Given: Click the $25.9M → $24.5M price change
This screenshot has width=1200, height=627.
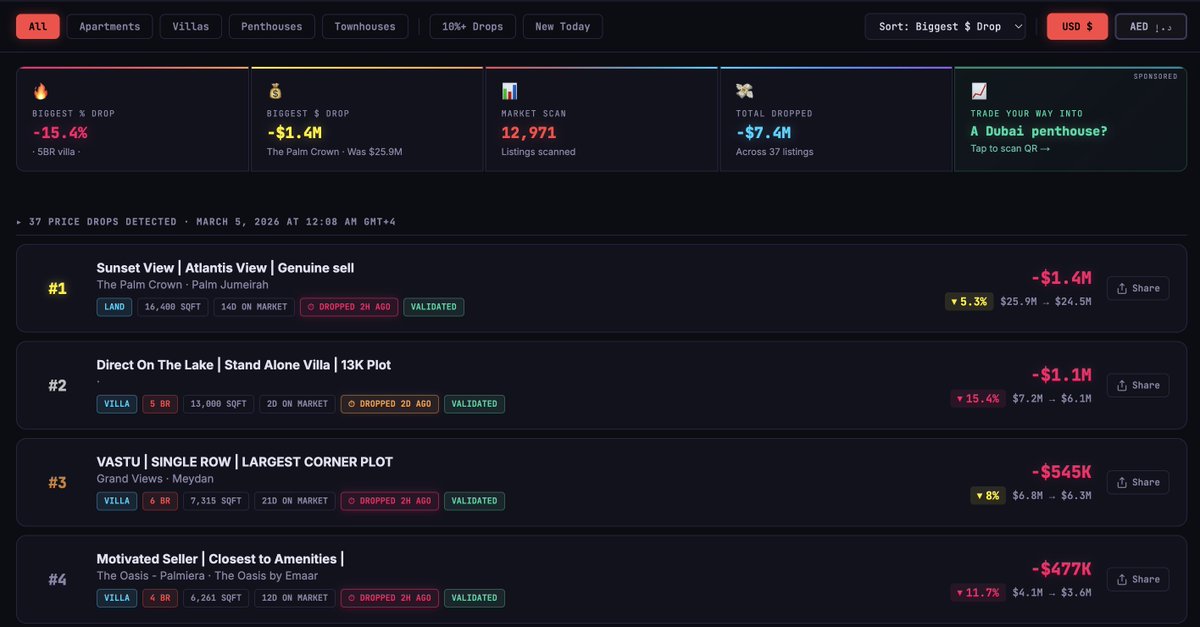Looking at the screenshot, I should tap(1046, 301).
